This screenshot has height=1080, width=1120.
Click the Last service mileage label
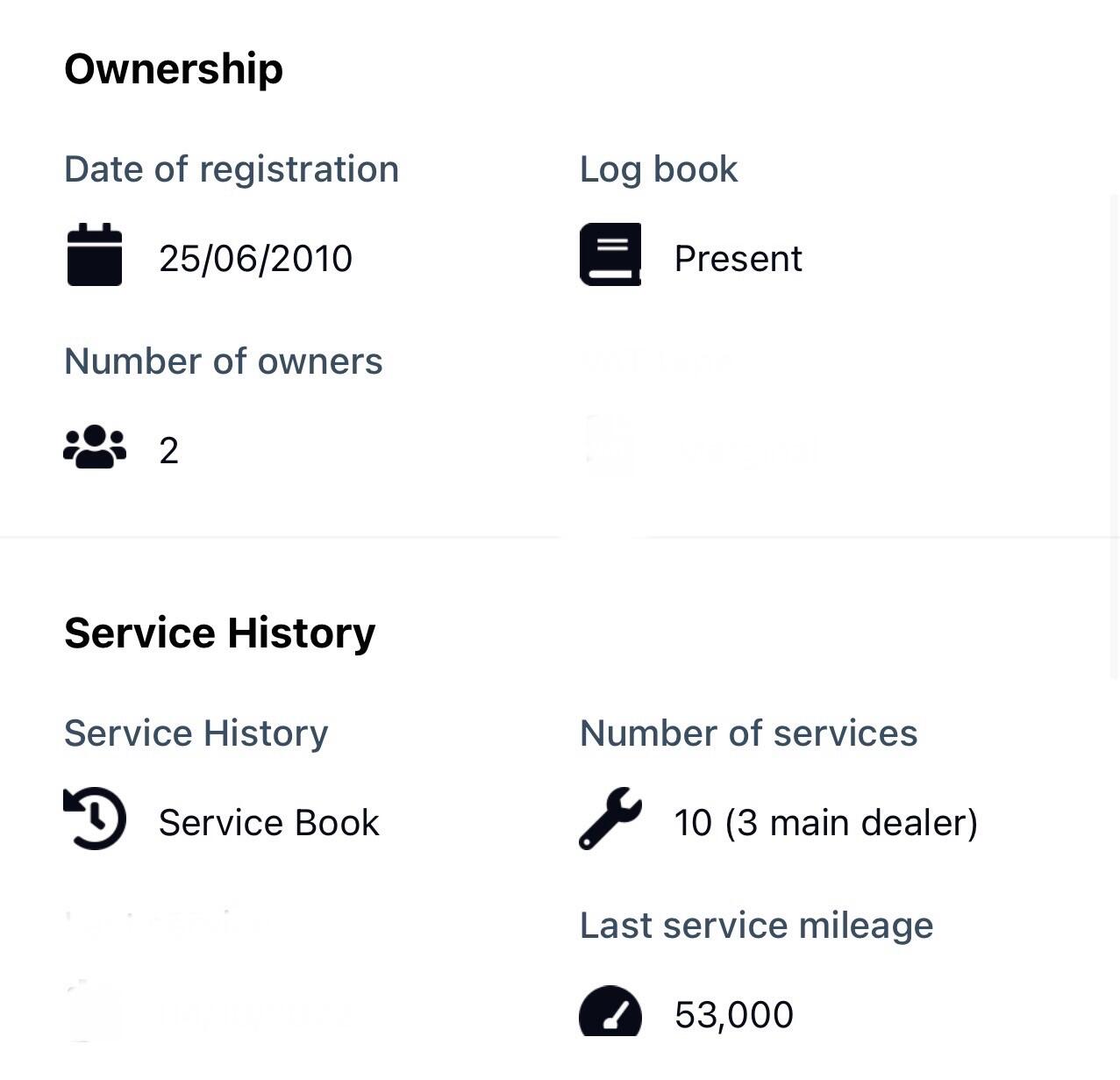point(756,926)
